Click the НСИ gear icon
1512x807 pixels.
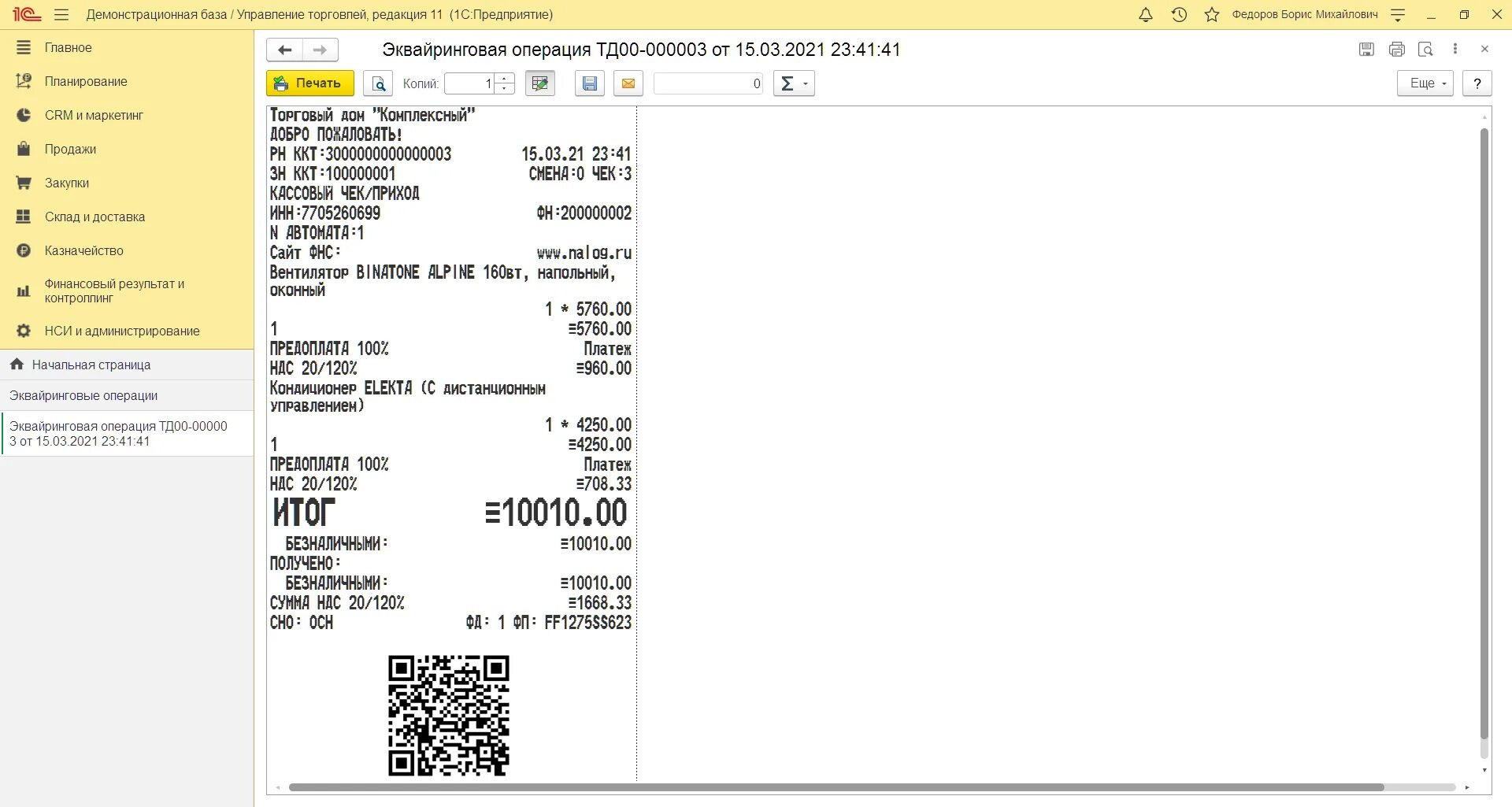point(24,331)
